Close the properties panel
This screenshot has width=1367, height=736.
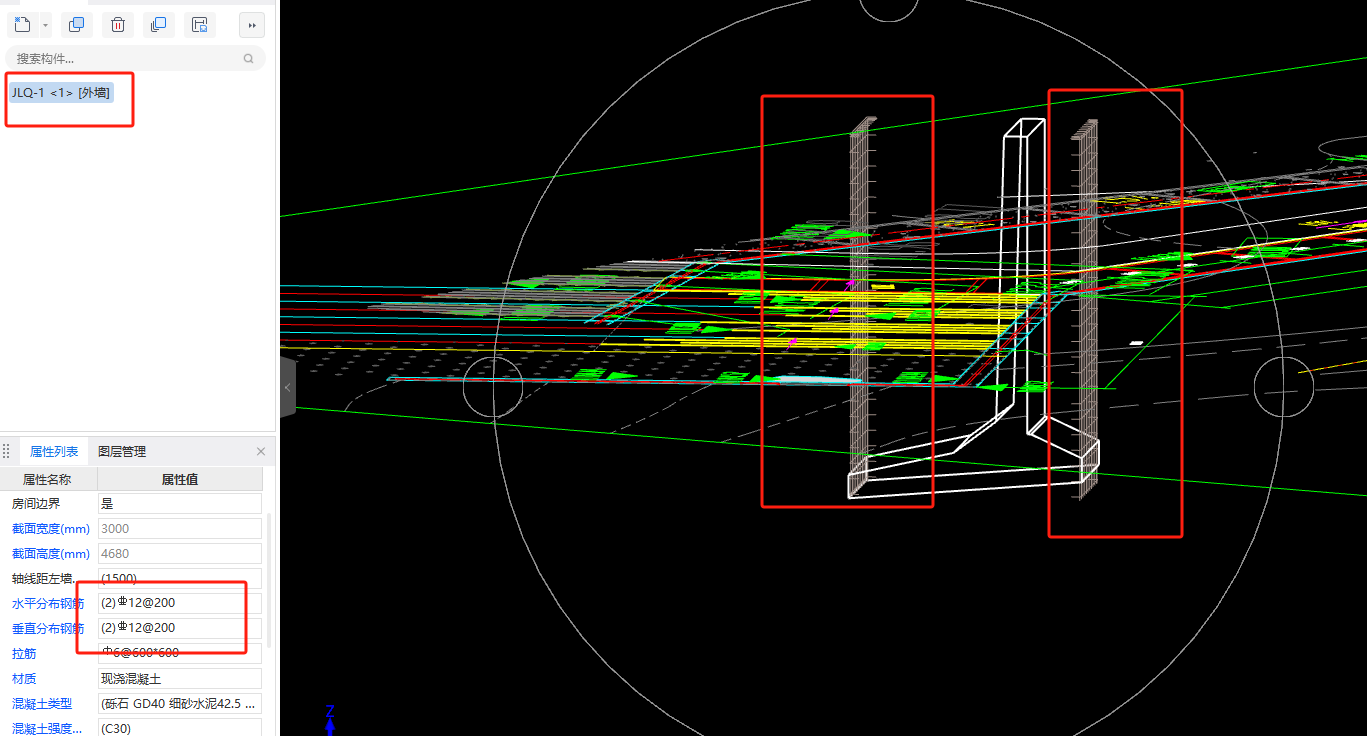261,452
